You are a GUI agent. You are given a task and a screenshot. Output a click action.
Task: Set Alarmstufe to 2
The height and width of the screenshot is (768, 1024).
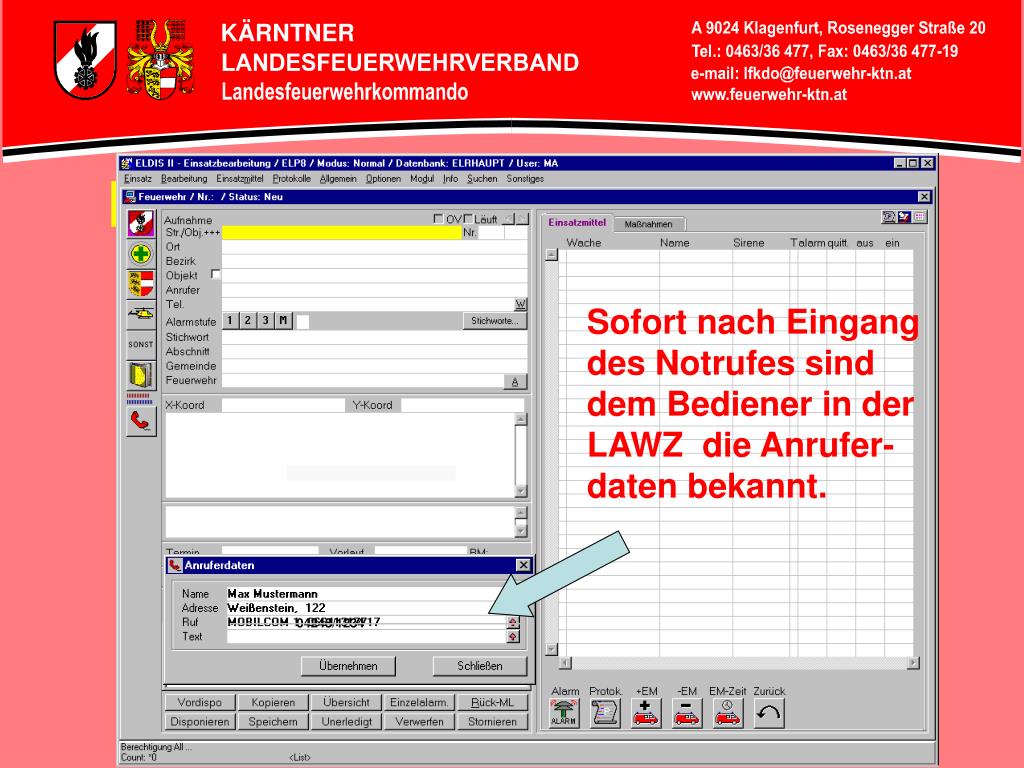[248, 321]
